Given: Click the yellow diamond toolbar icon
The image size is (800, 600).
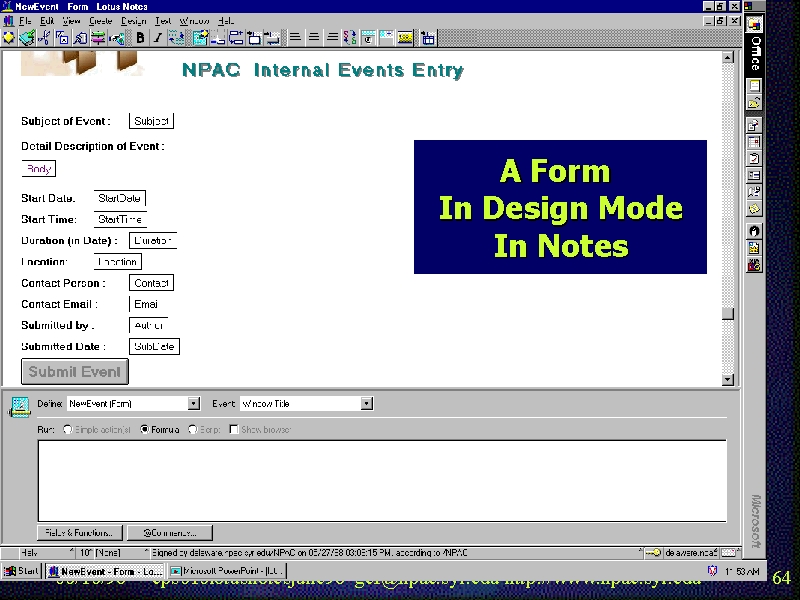Looking at the screenshot, I should (9, 38).
